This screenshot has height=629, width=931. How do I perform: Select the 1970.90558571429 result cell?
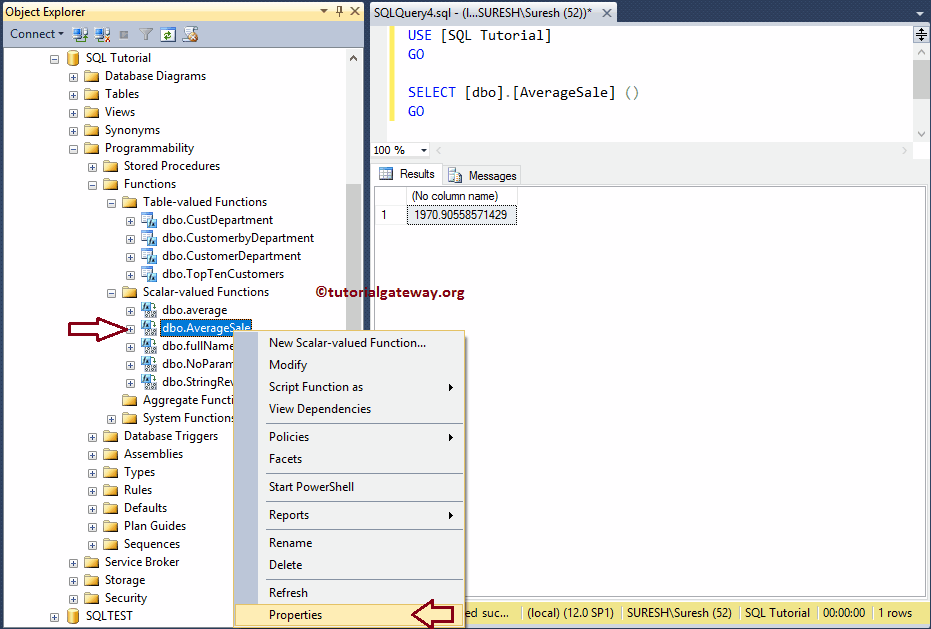coord(461,215)
